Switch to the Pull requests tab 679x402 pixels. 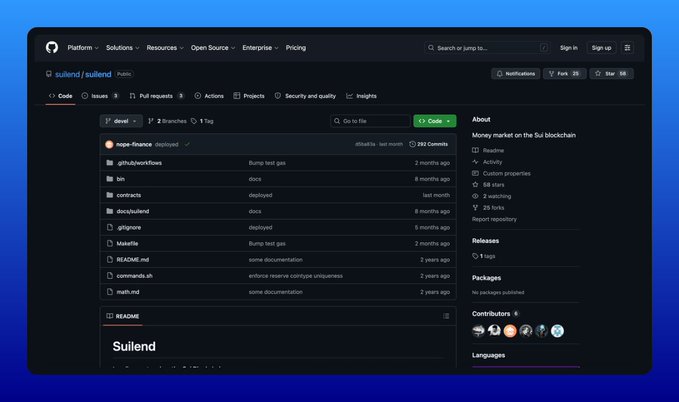156,96
